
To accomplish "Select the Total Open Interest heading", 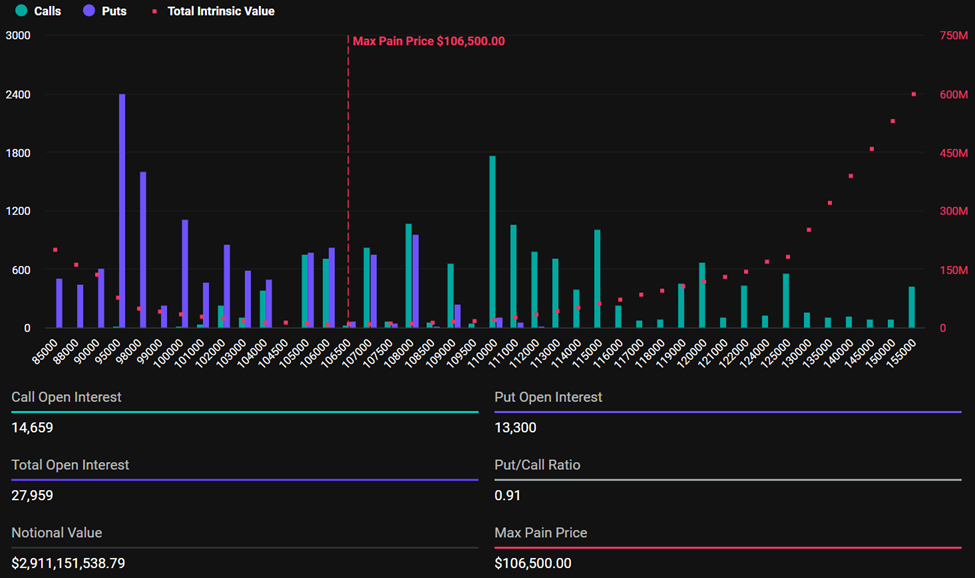I will pyautogui.click(x=70, y=465).
